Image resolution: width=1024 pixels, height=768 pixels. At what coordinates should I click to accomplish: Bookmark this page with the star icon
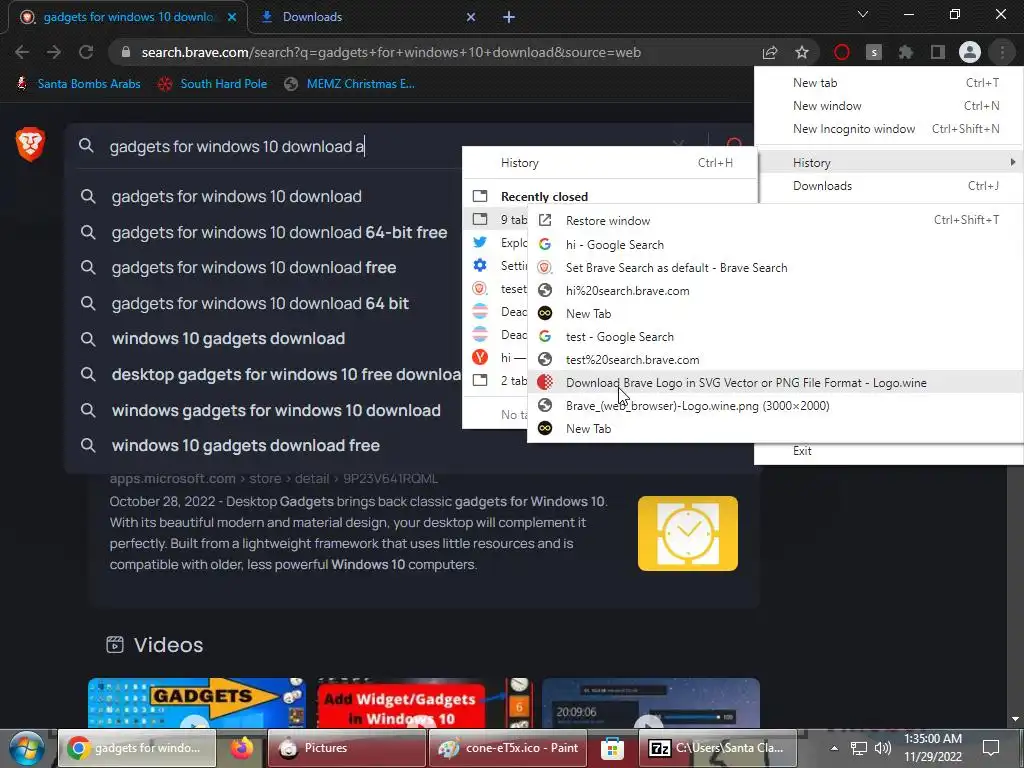point(802,52)
